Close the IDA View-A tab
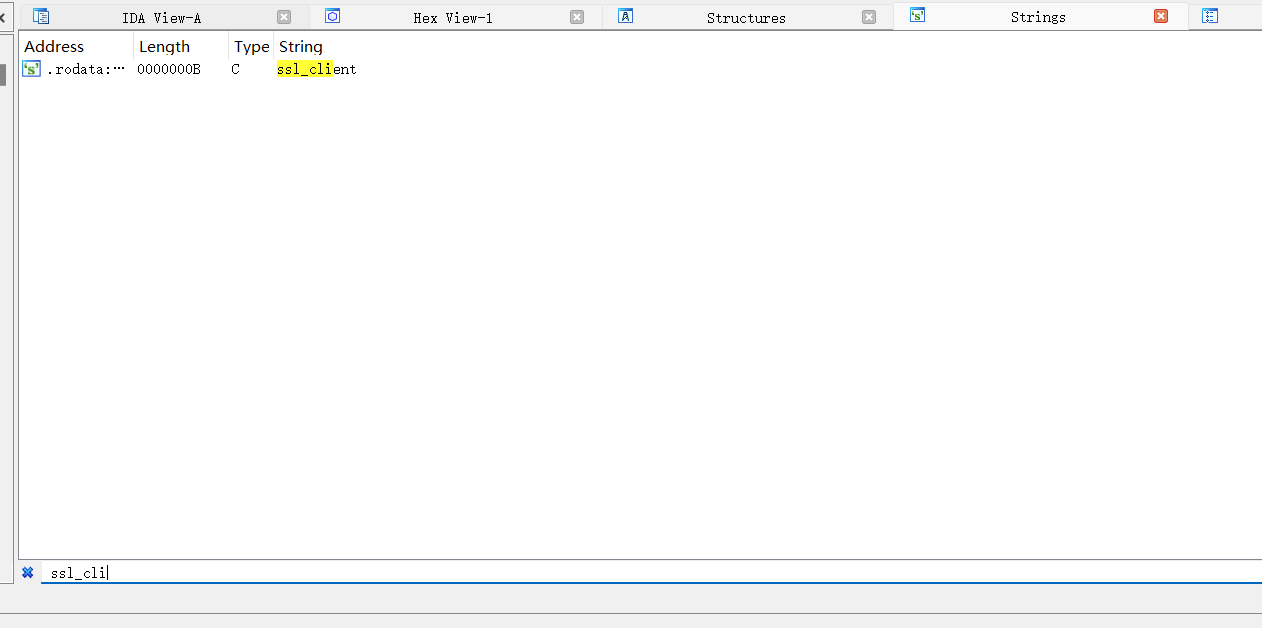 (x=284, y=17)
